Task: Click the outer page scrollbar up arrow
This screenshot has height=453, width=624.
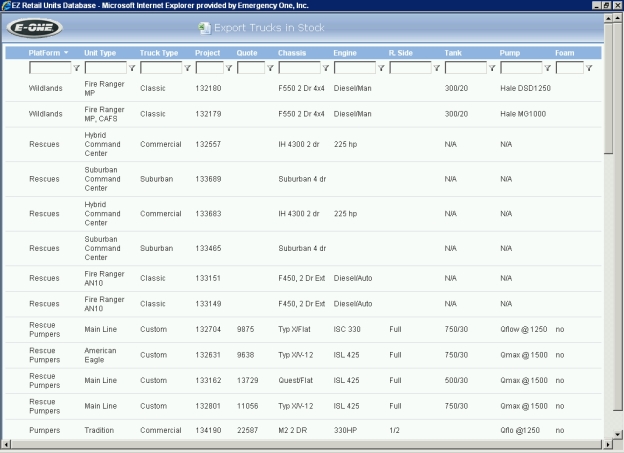Action: click(x=618, y=18)
